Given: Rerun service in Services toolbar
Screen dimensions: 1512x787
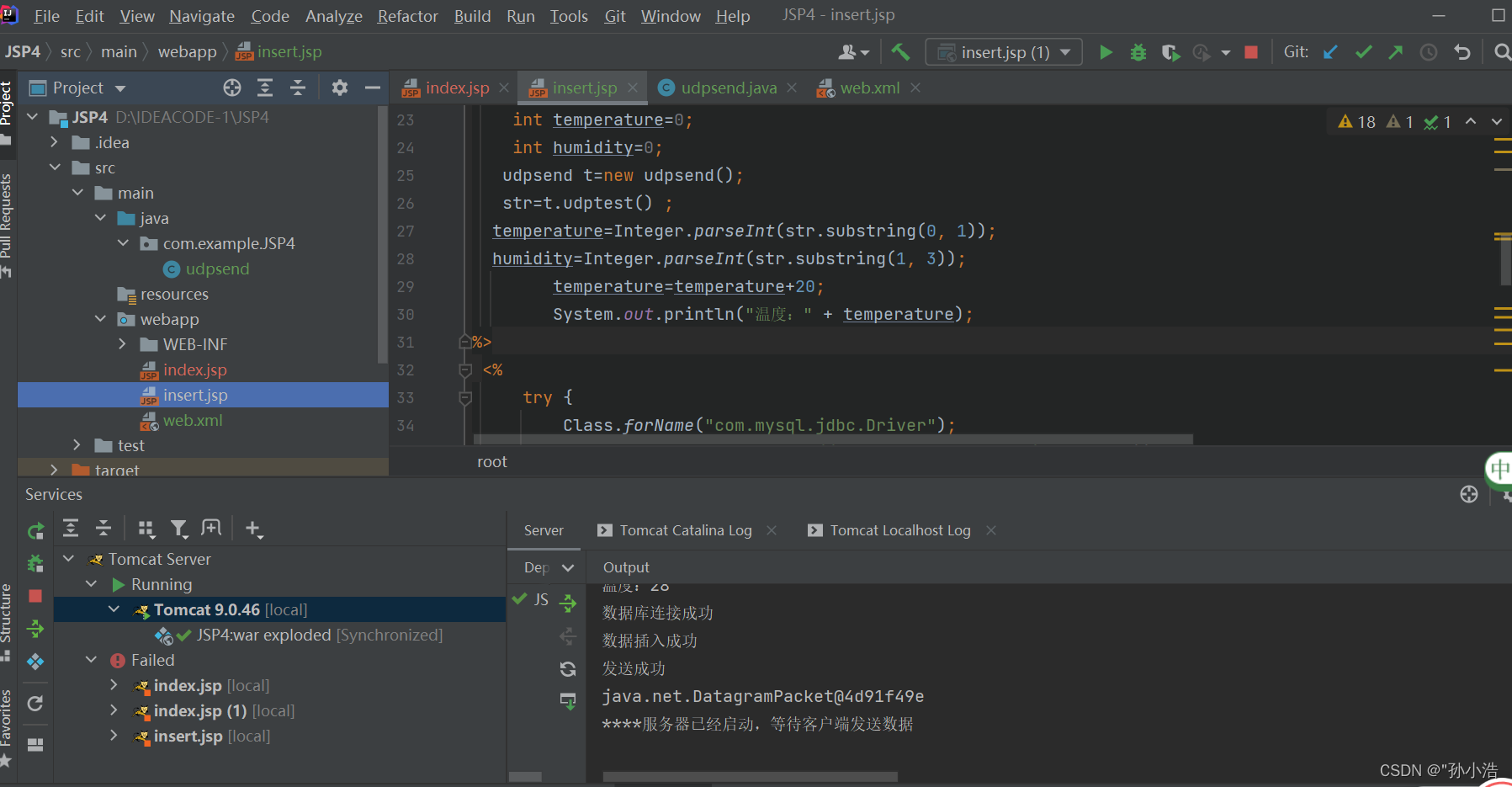Looking at the screenshot, I should (x=35, y=530).
